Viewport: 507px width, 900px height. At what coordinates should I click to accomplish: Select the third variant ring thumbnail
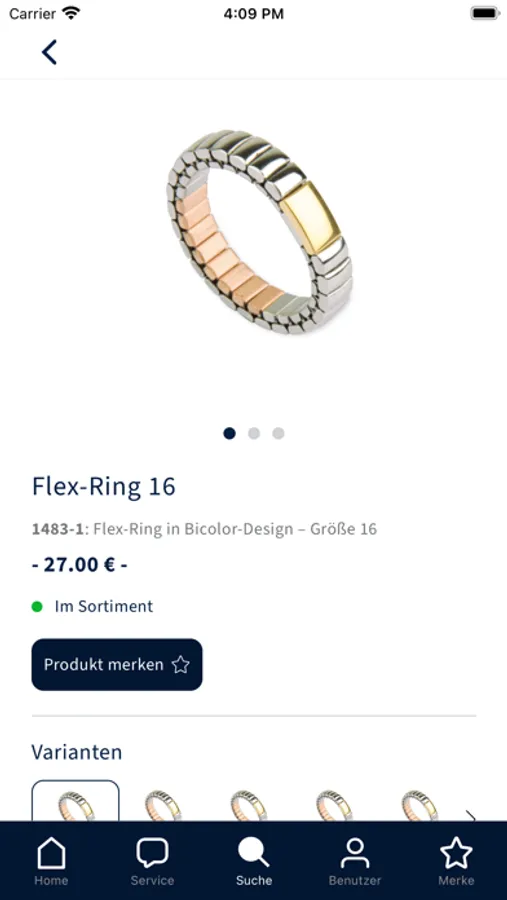pos(248,805)
